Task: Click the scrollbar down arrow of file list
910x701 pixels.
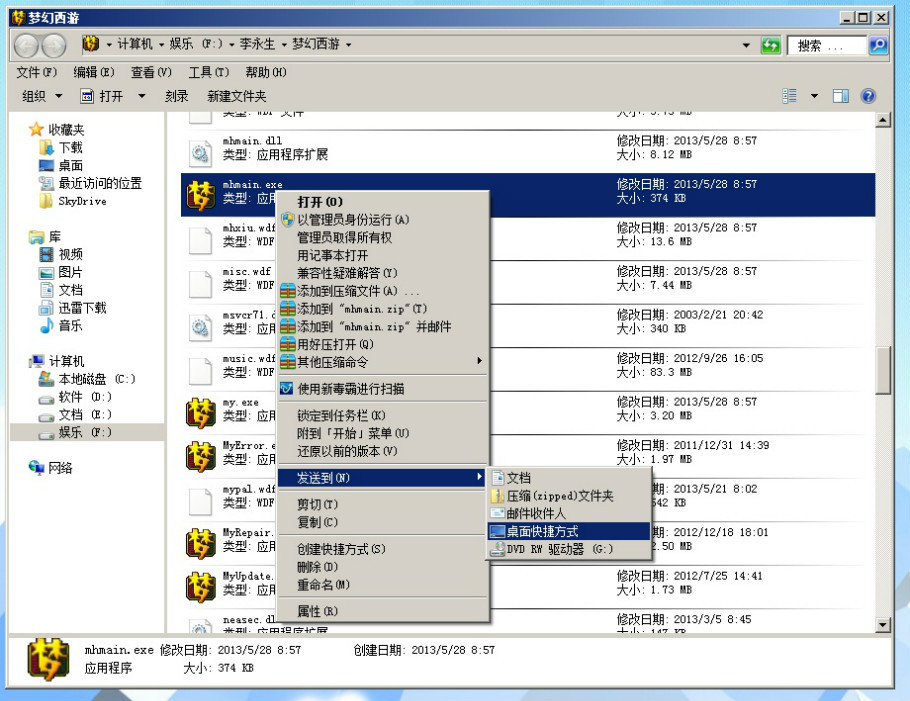Action: [883, 625]
